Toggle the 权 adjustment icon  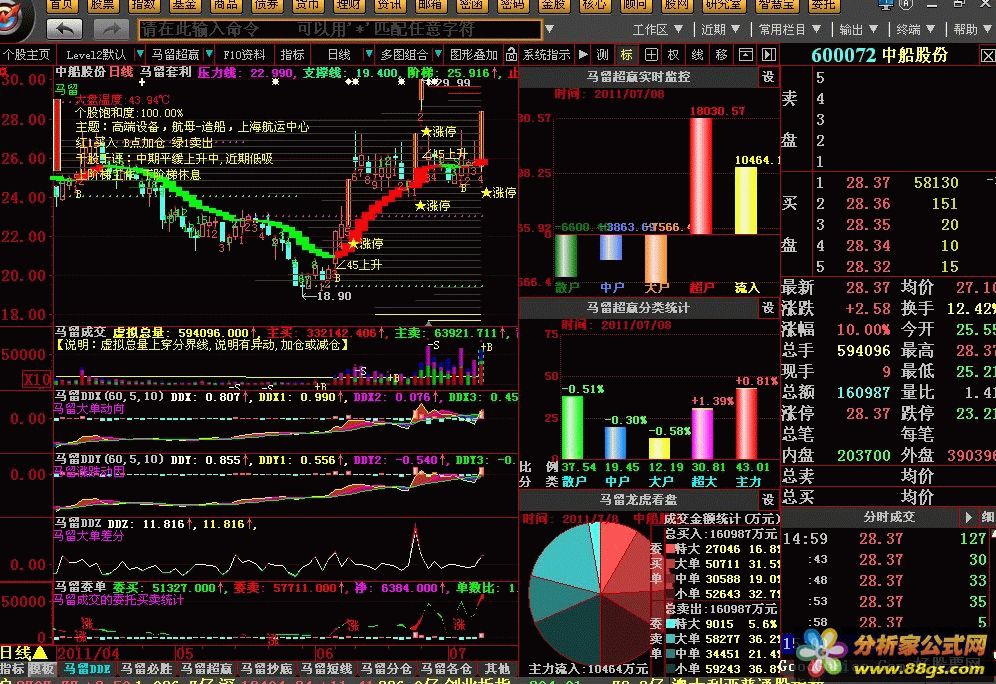click(673, 55)
